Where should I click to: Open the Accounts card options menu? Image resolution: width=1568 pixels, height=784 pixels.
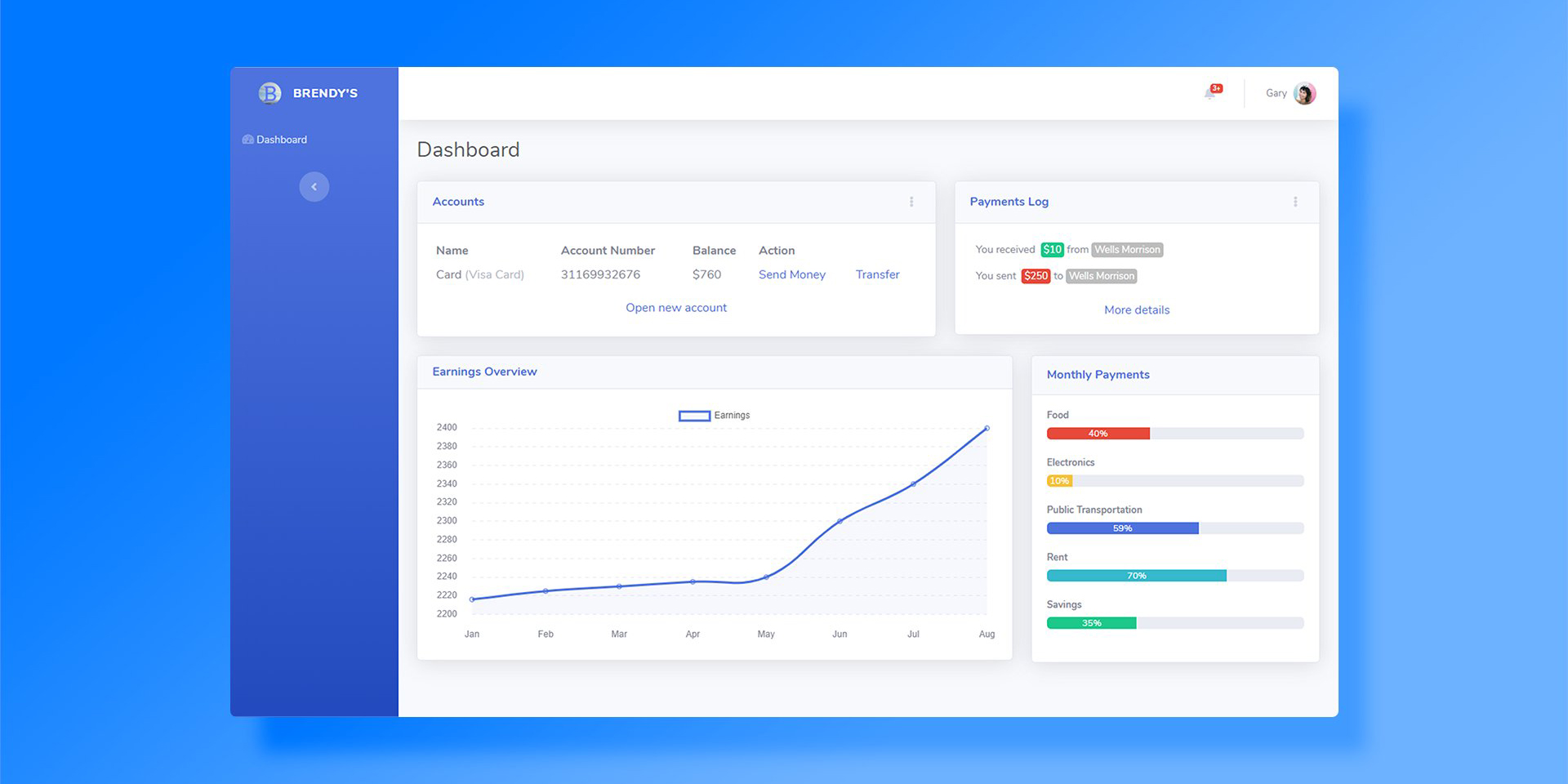coord(911,202)
